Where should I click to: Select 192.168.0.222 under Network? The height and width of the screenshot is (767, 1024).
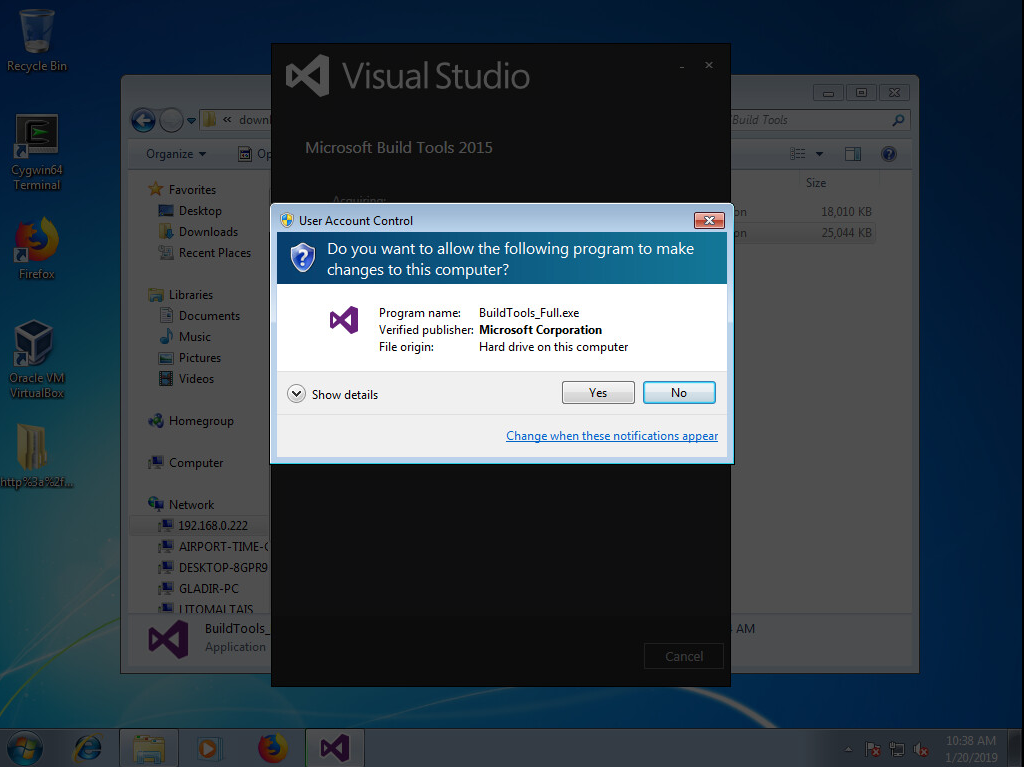tap(212, 526)
